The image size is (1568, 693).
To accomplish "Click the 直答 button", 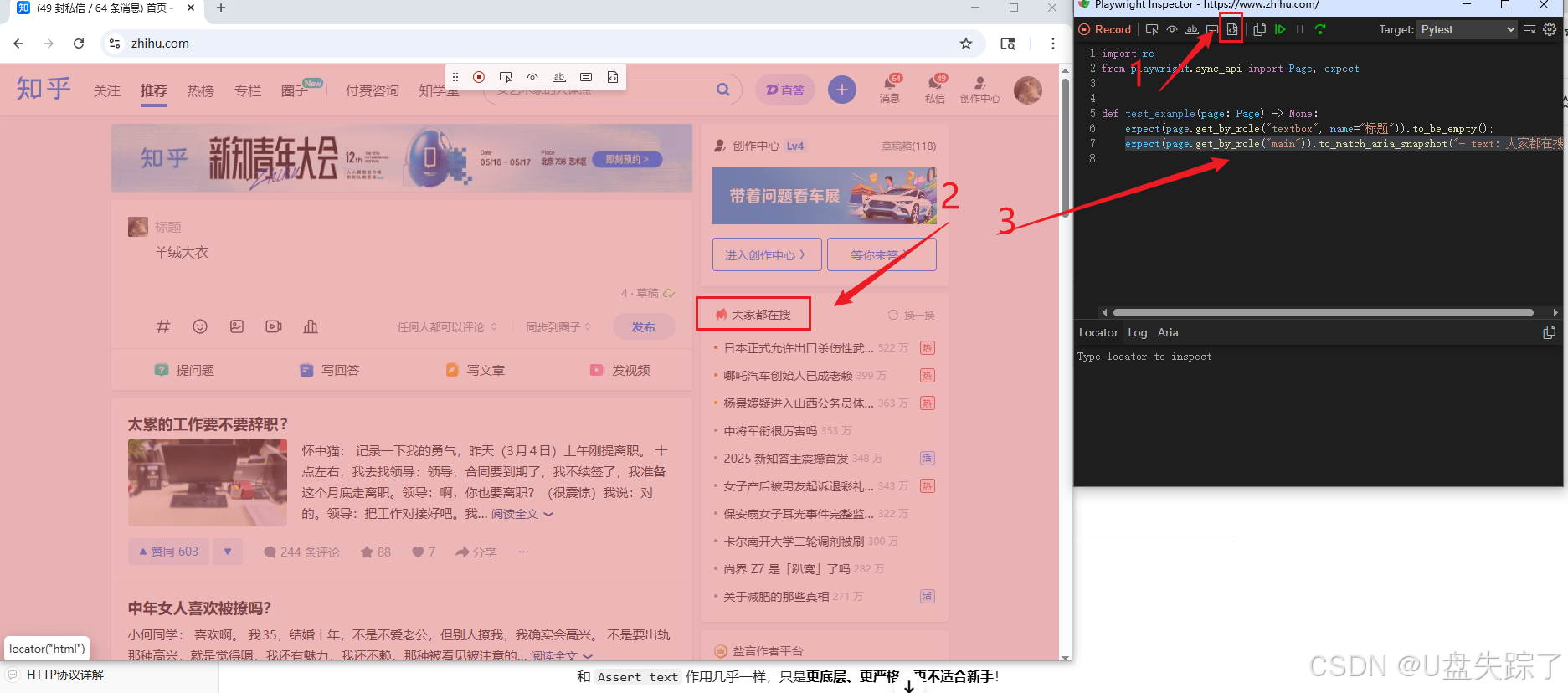I will 785,90.
